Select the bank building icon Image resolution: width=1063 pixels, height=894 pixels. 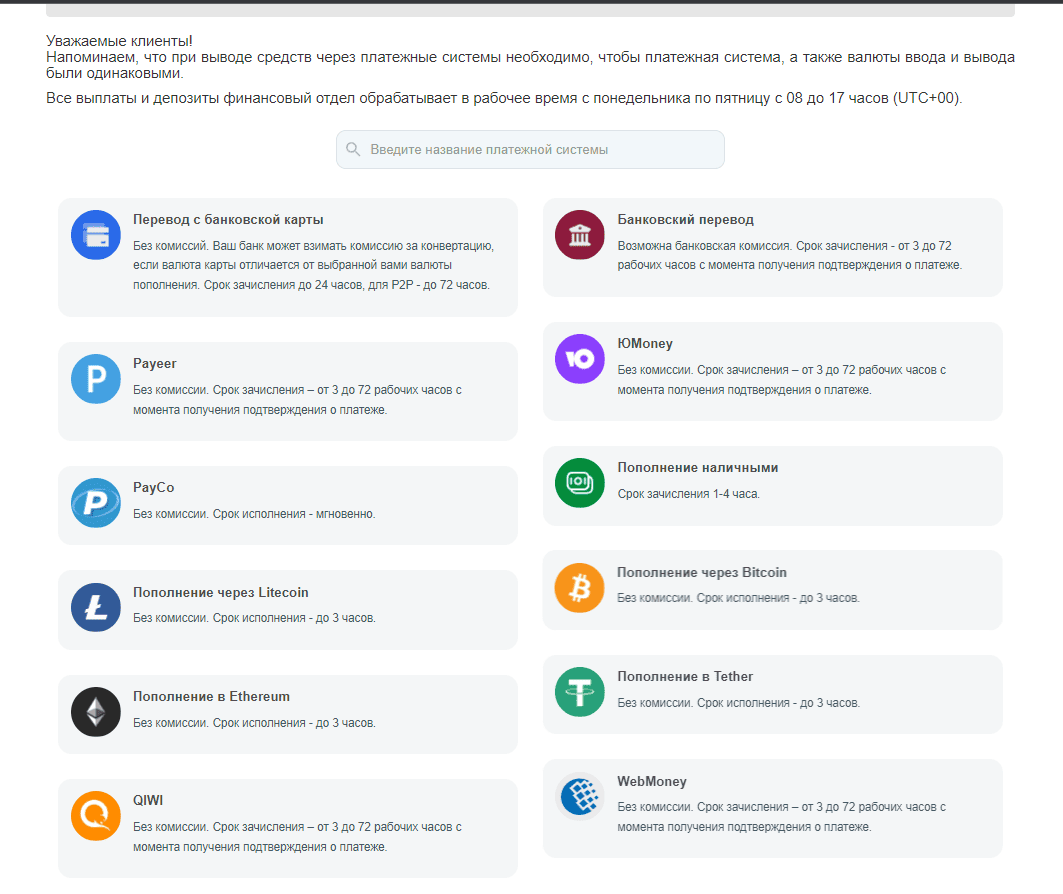[580, 235]
